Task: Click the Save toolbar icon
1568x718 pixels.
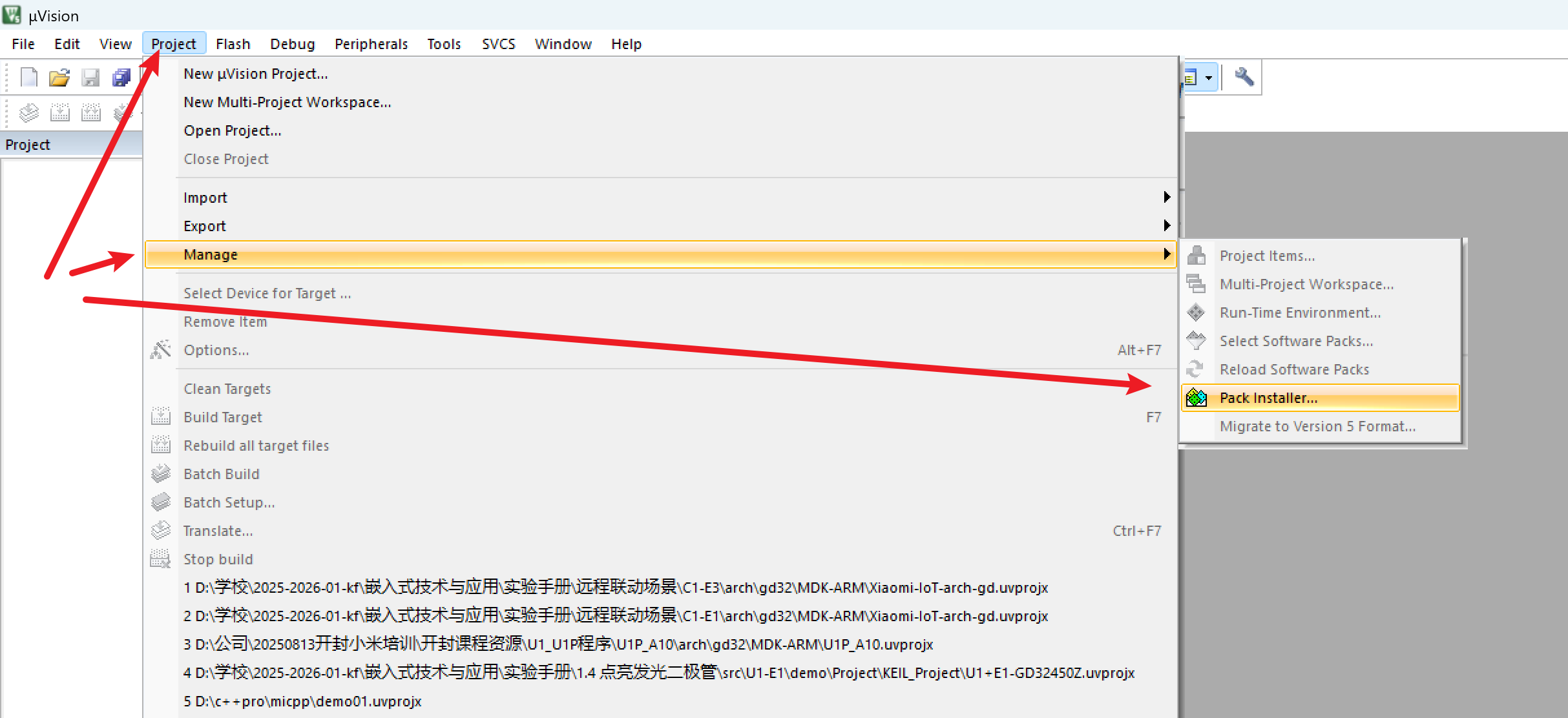Action: 90,77
